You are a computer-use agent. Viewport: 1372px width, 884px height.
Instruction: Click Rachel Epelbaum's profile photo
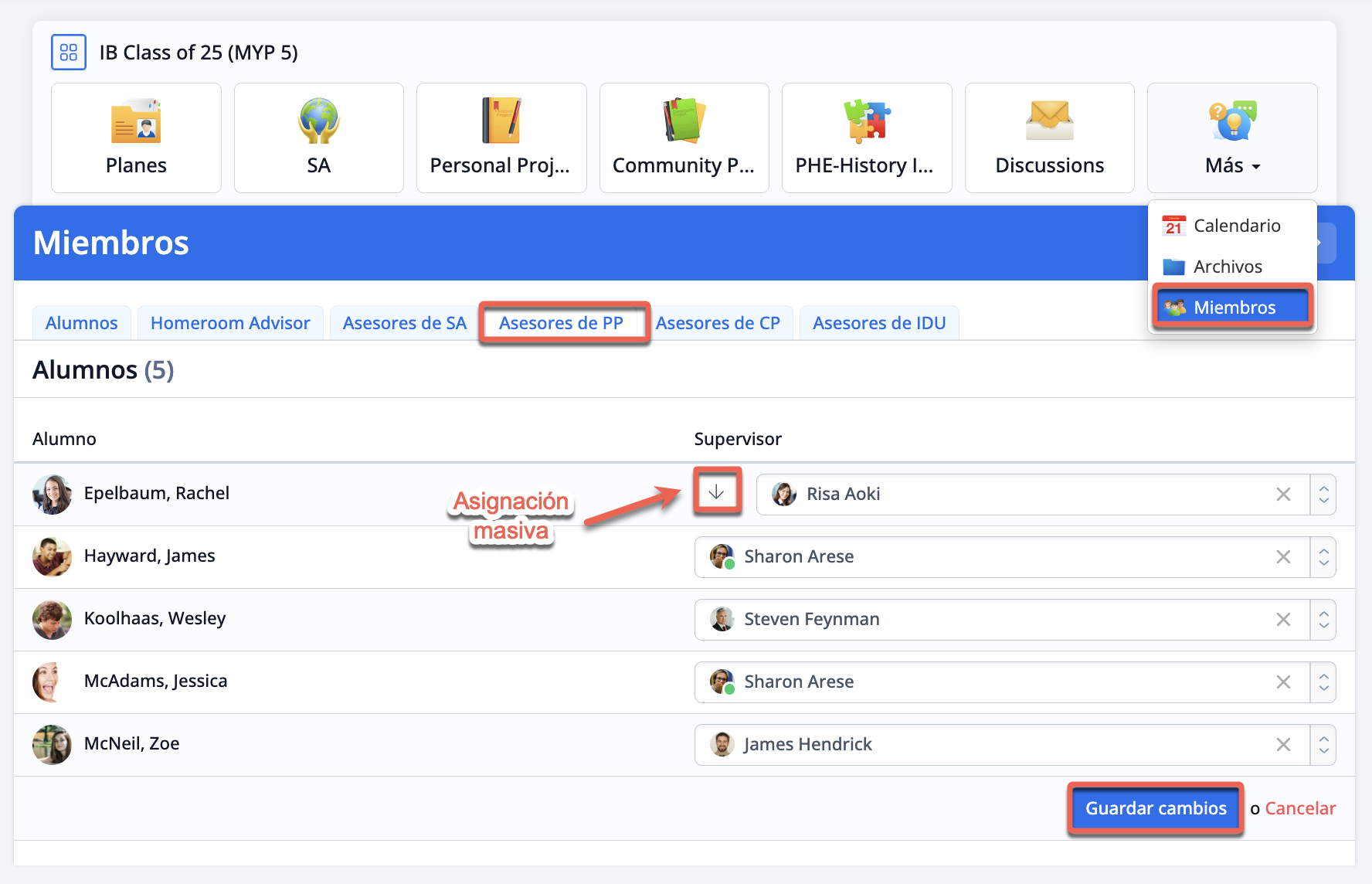coord(52,495)
